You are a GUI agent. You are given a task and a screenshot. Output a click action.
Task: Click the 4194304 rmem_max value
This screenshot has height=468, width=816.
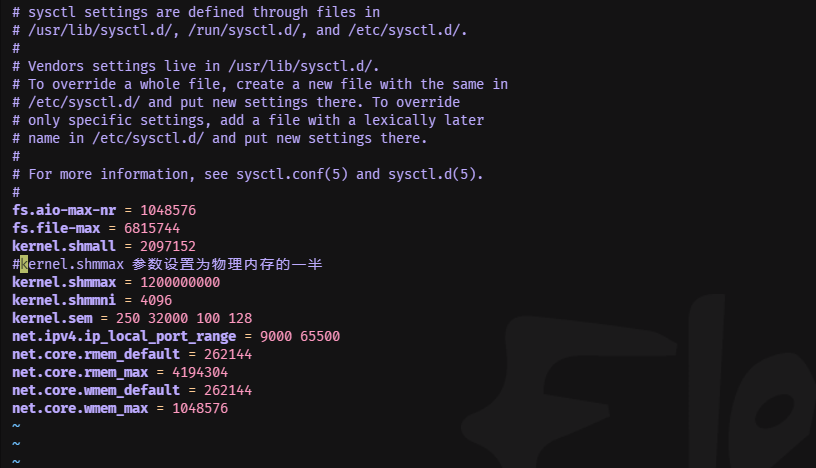tap(200, 372)
